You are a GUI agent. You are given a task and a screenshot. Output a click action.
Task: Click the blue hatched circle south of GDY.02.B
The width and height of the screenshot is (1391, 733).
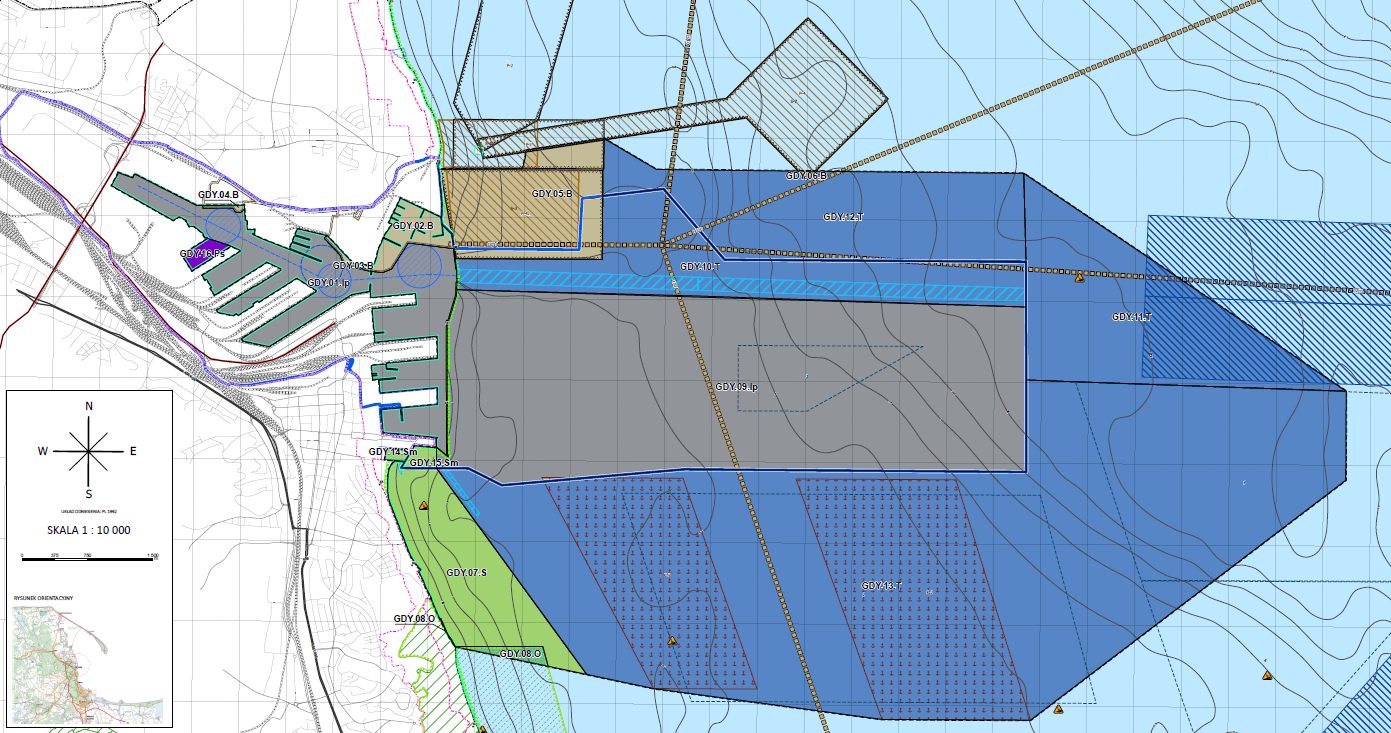419,265
